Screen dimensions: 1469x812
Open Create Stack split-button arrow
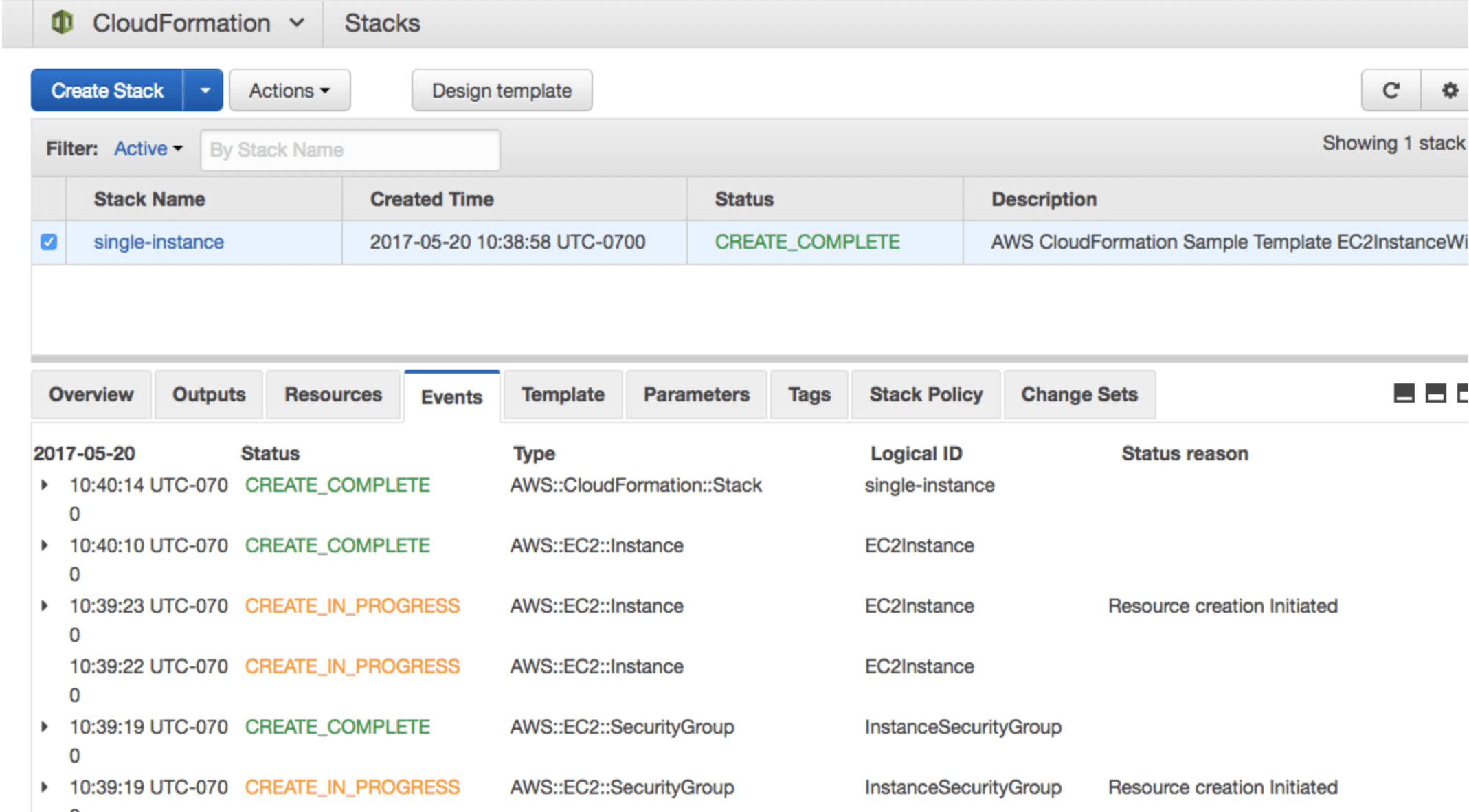pos(204,91)
